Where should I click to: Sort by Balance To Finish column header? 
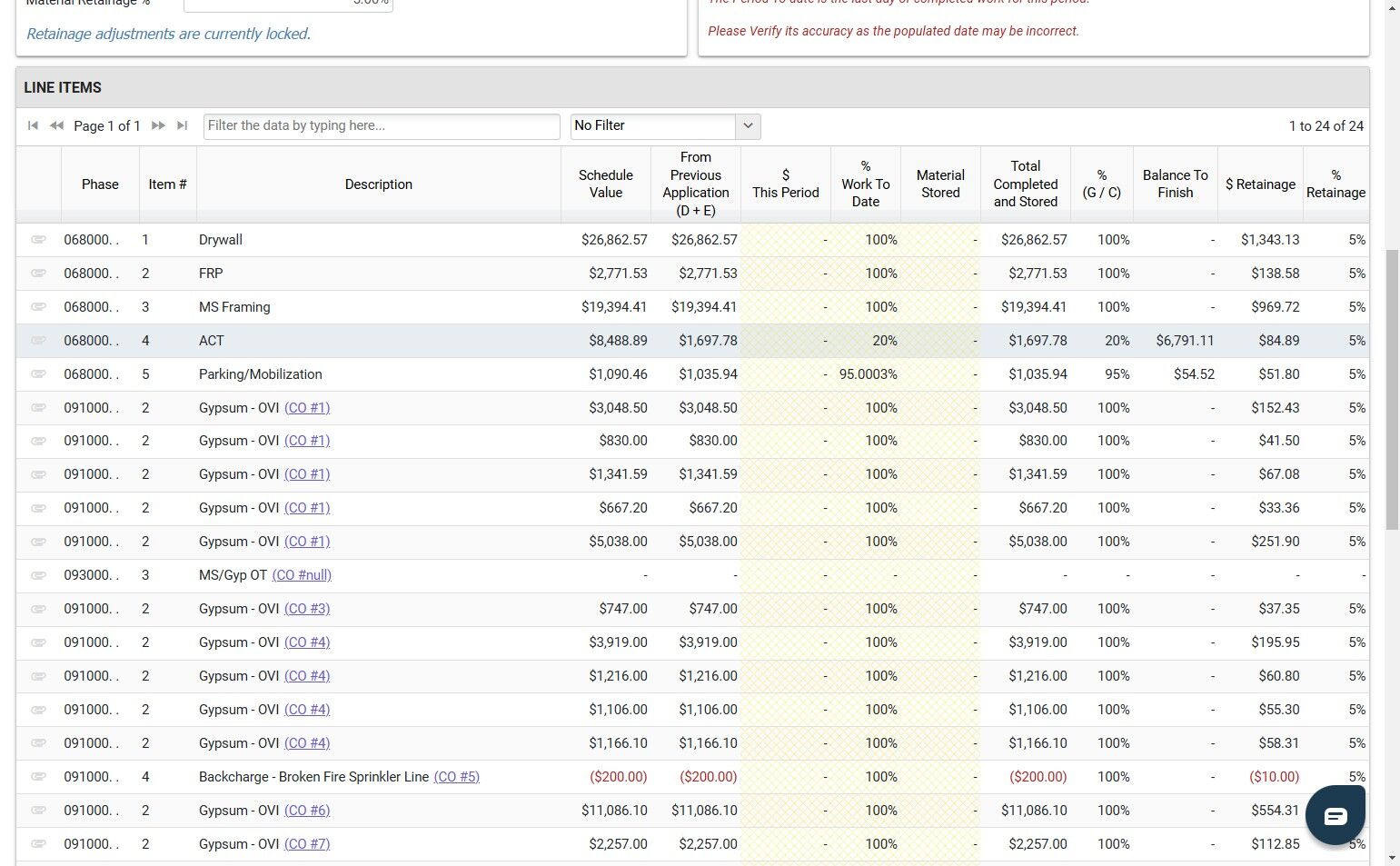coord(1175,184)
